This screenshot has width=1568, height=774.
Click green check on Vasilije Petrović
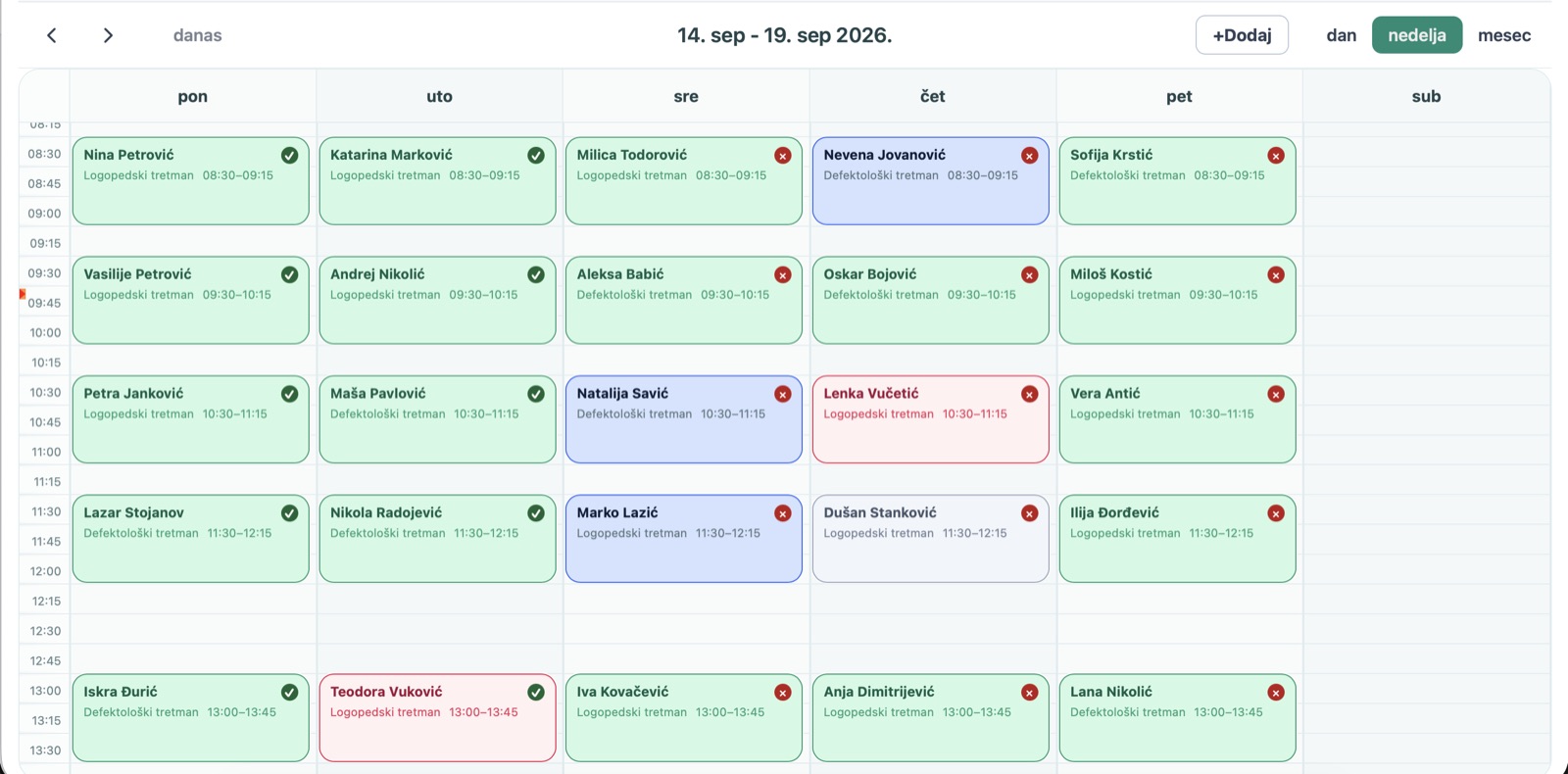(289, 274)
